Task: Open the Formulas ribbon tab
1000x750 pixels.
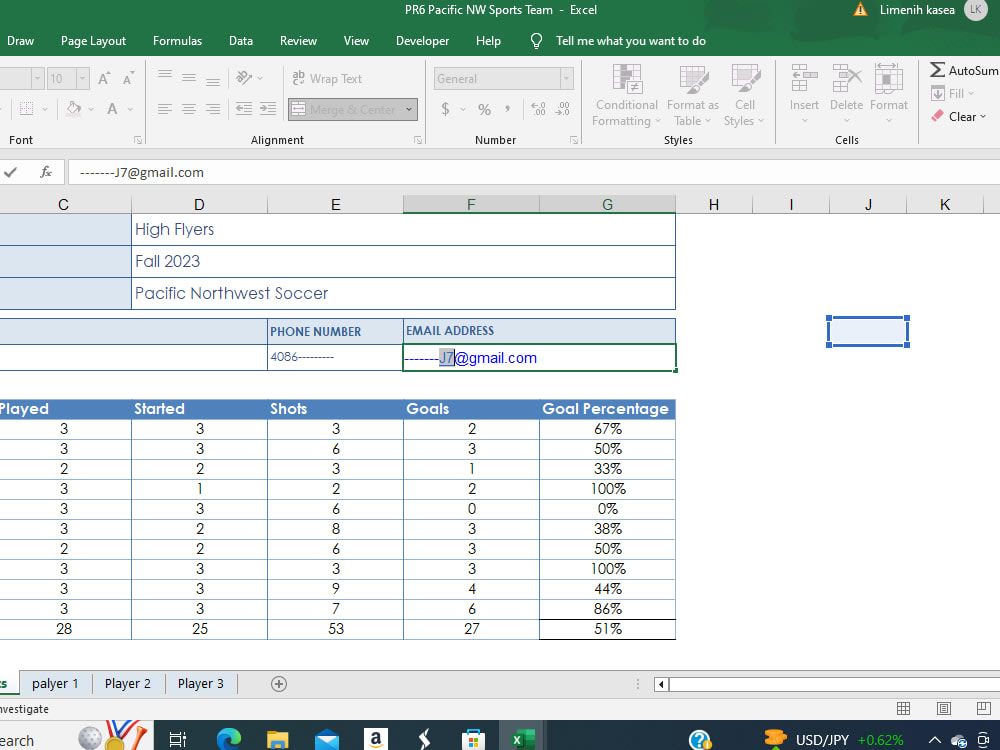Action: pyautogui.click(x=177, y=41)
